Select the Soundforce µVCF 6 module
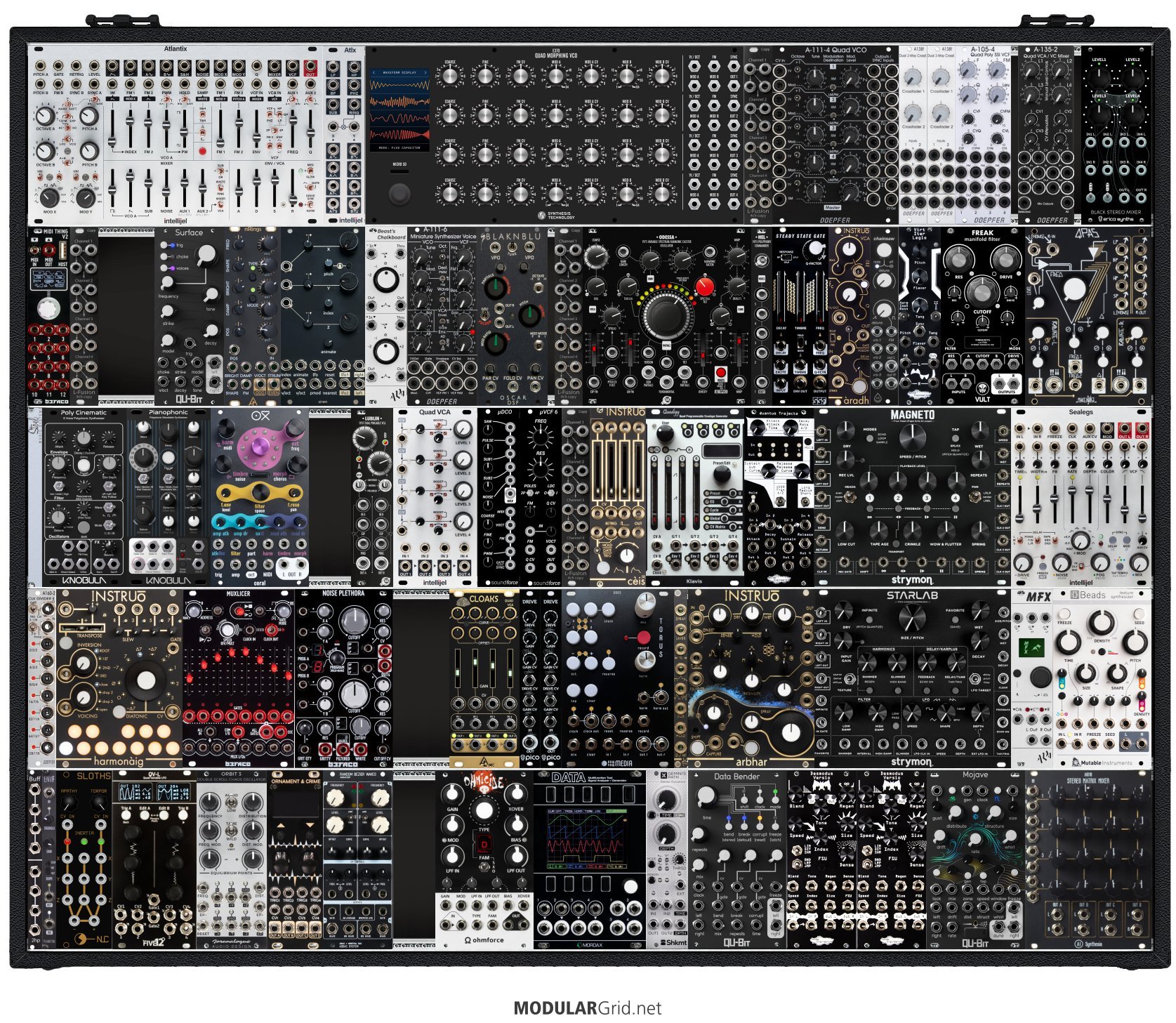Screen dimensions: 1176x1023 pyautogui.click(x=541, y=497)
